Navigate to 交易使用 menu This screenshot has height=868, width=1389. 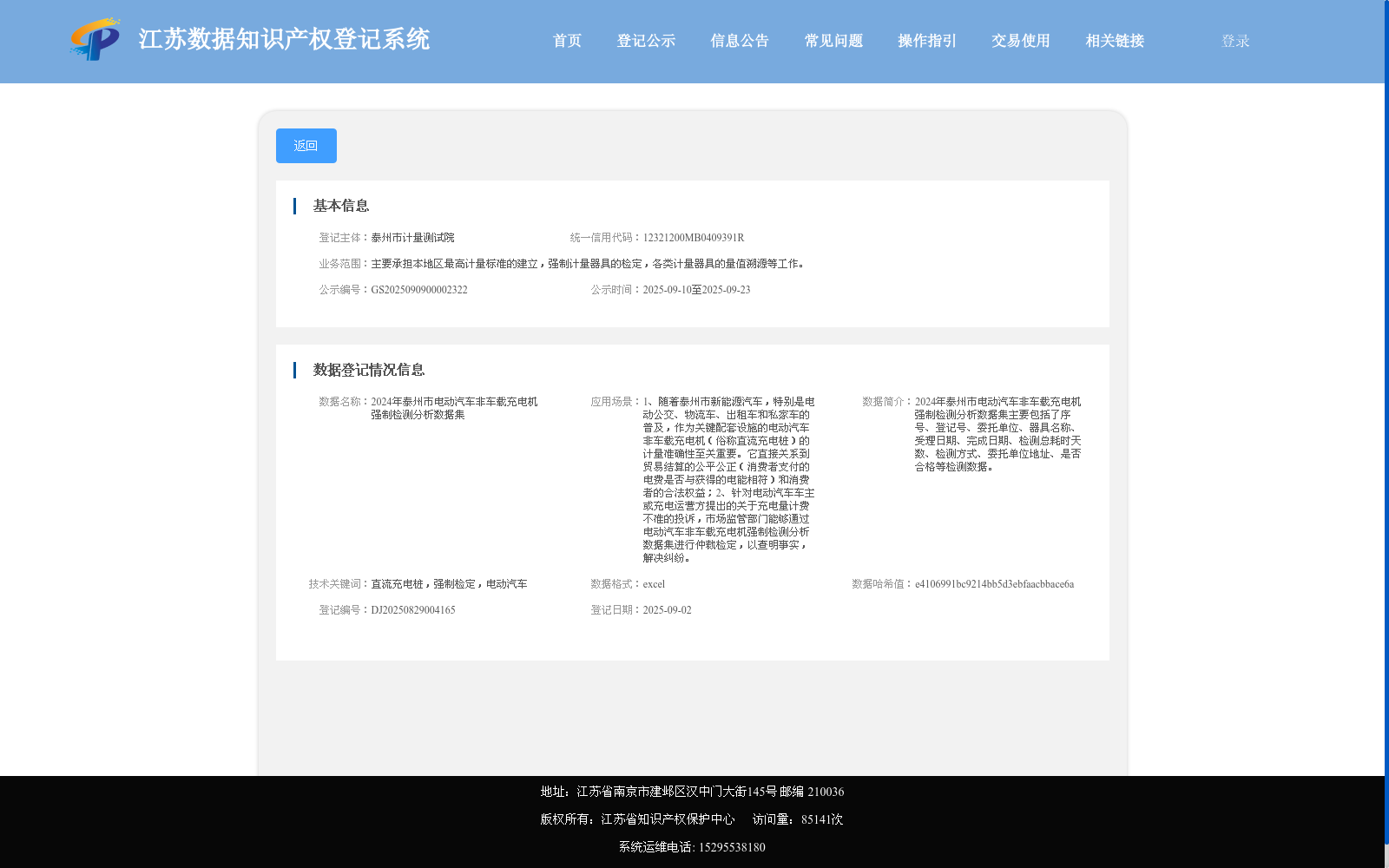[x=1021, y=41]
